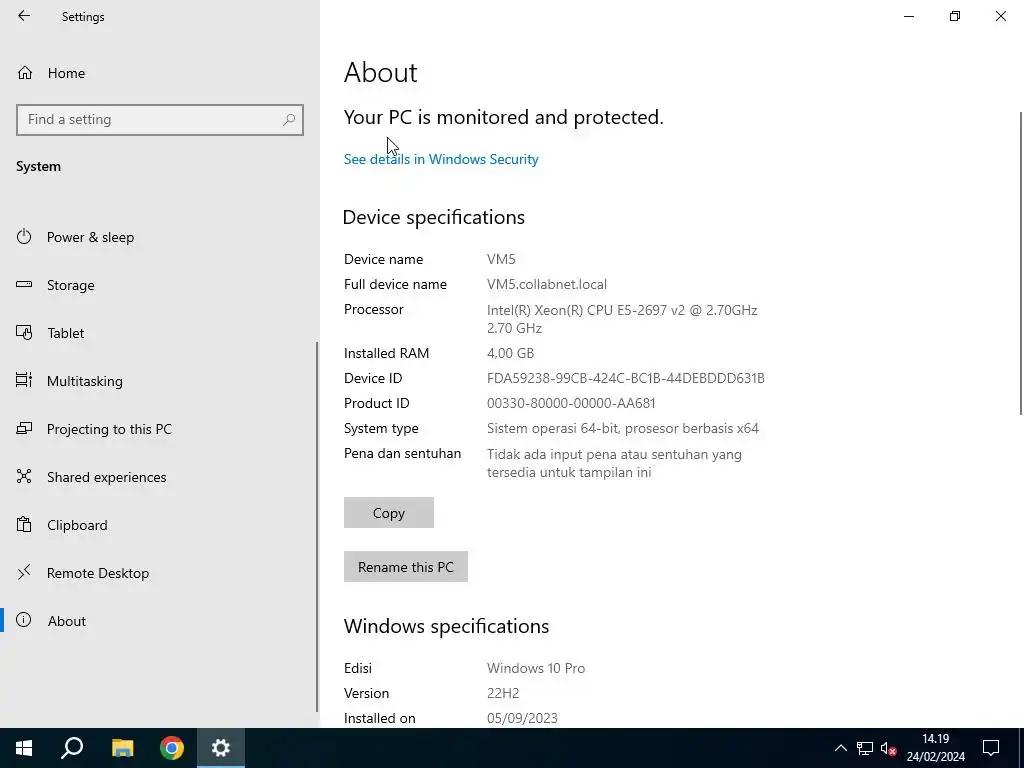Select the About page in sidebar
The width and height of the screenshot is (1024, 768).
(x=160, y=621)
